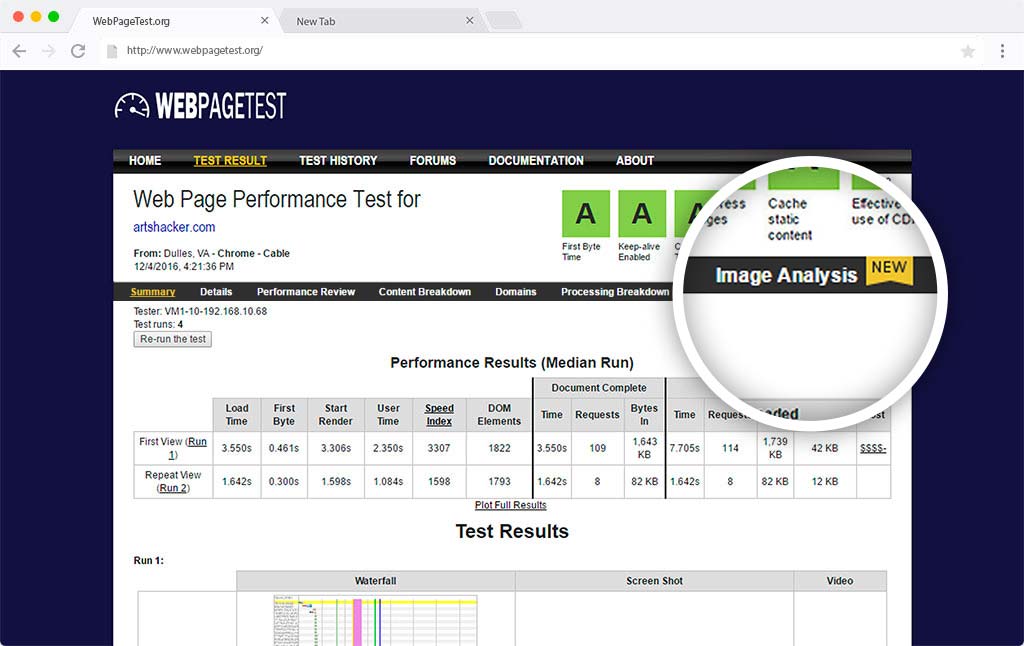Screen dimensions: 1024x646
Task: Open DOCUMENTATION in navigation
Action: (536, 161)
